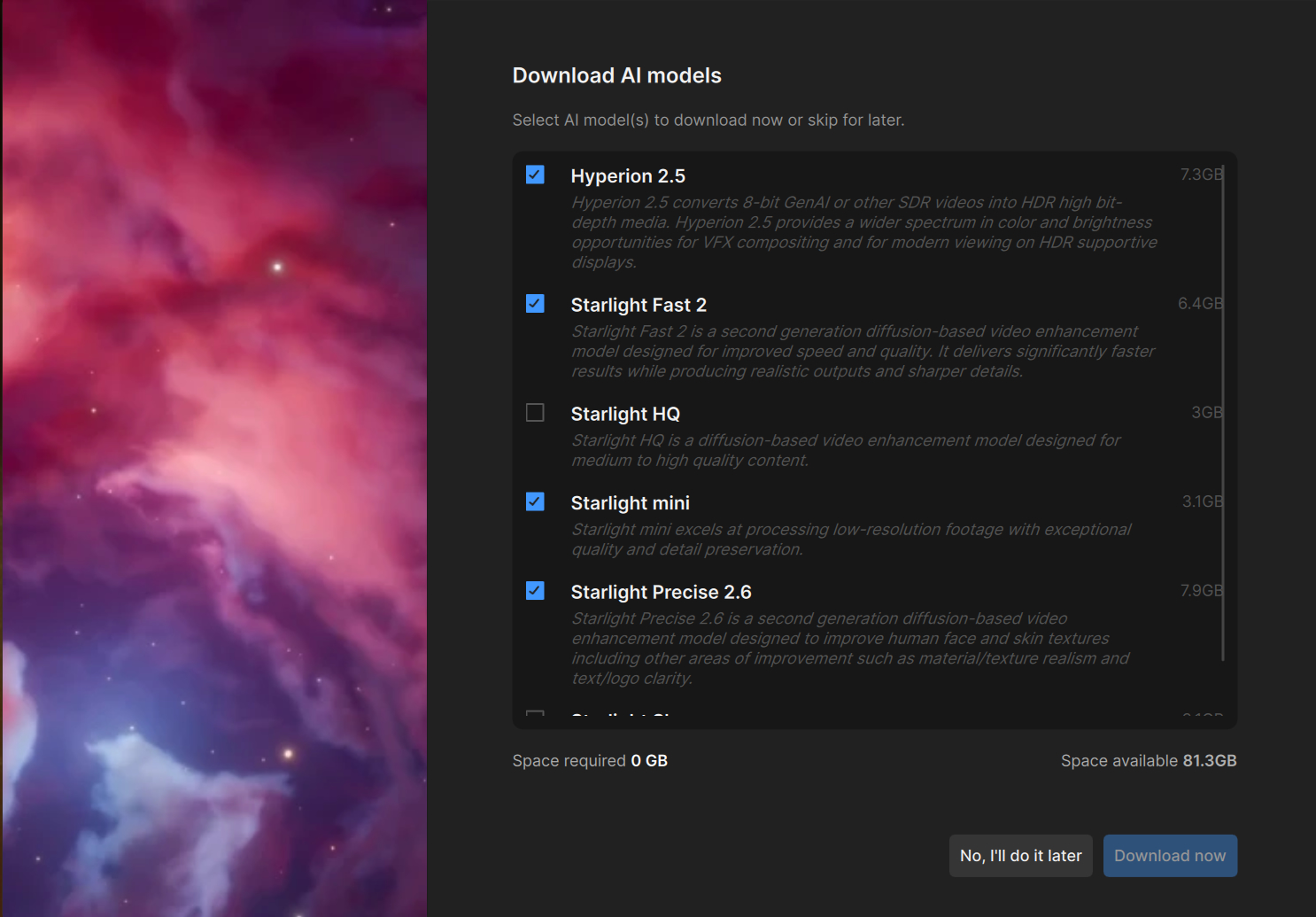Screen dimensions: 1316x917
Task: Deselect the Starlight Precise 2.6 checkbox
Action: point(535,591)
